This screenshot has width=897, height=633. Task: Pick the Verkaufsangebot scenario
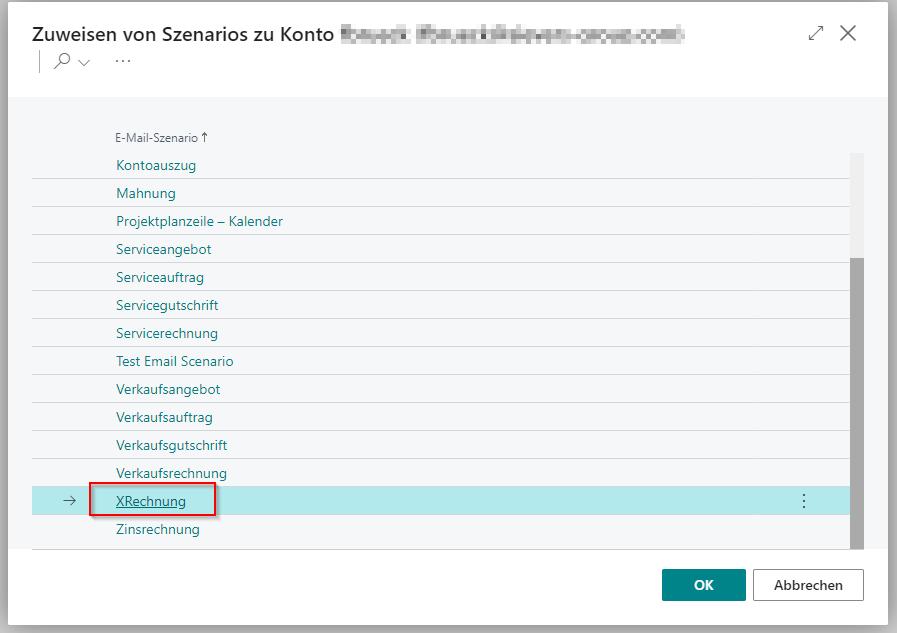coord(168,389)
